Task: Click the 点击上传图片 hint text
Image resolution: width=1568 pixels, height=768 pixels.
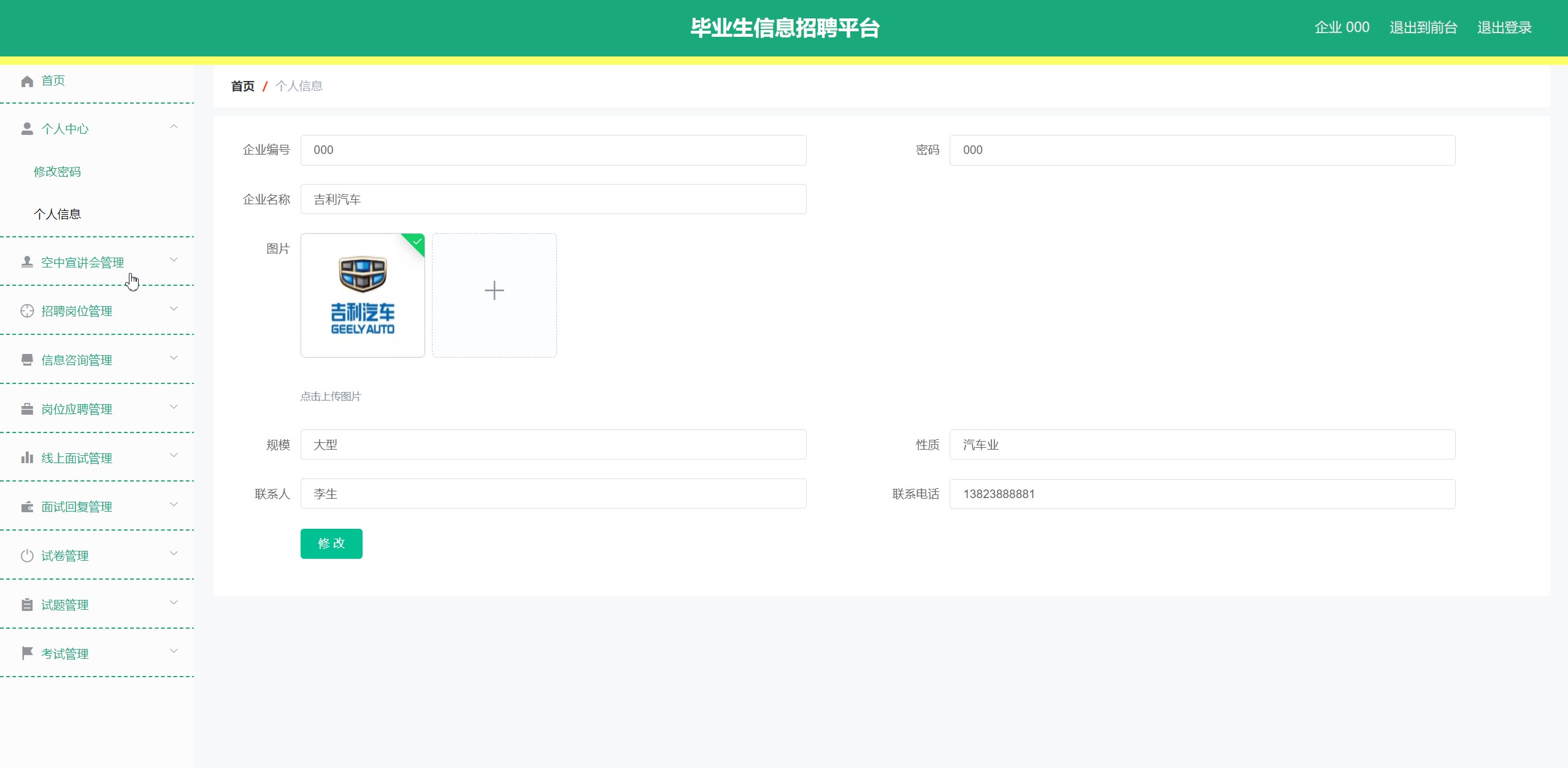Action: [331, 396]
